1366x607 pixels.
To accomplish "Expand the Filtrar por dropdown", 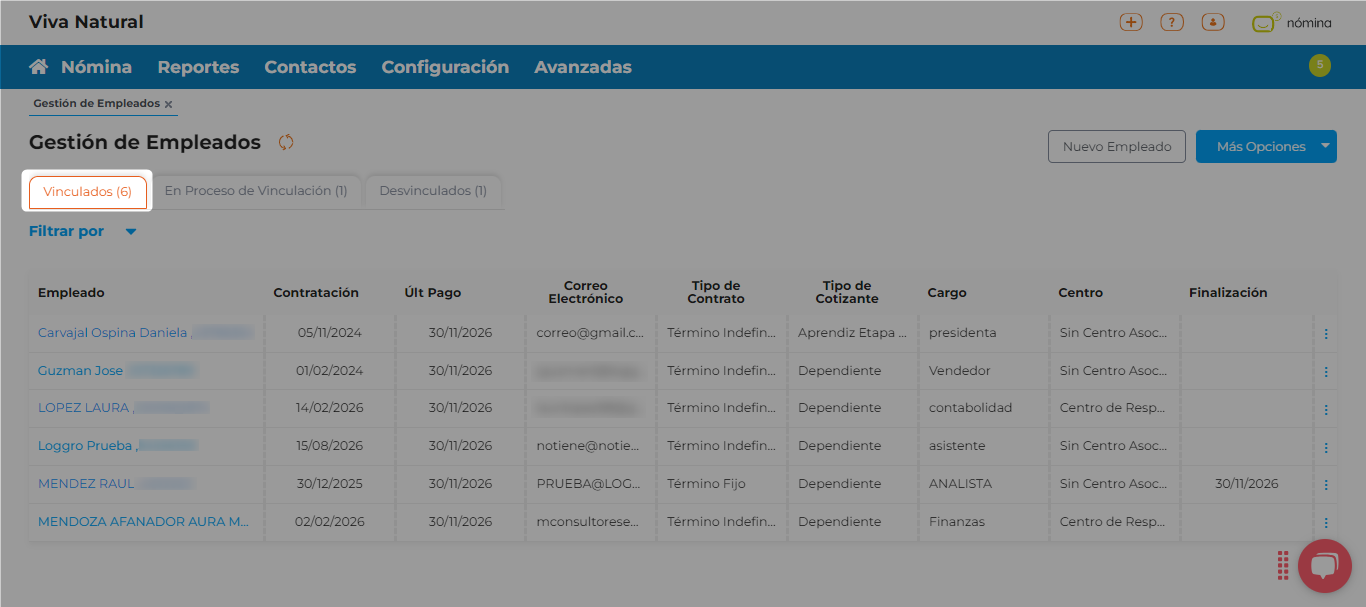I will coord(130,232).
